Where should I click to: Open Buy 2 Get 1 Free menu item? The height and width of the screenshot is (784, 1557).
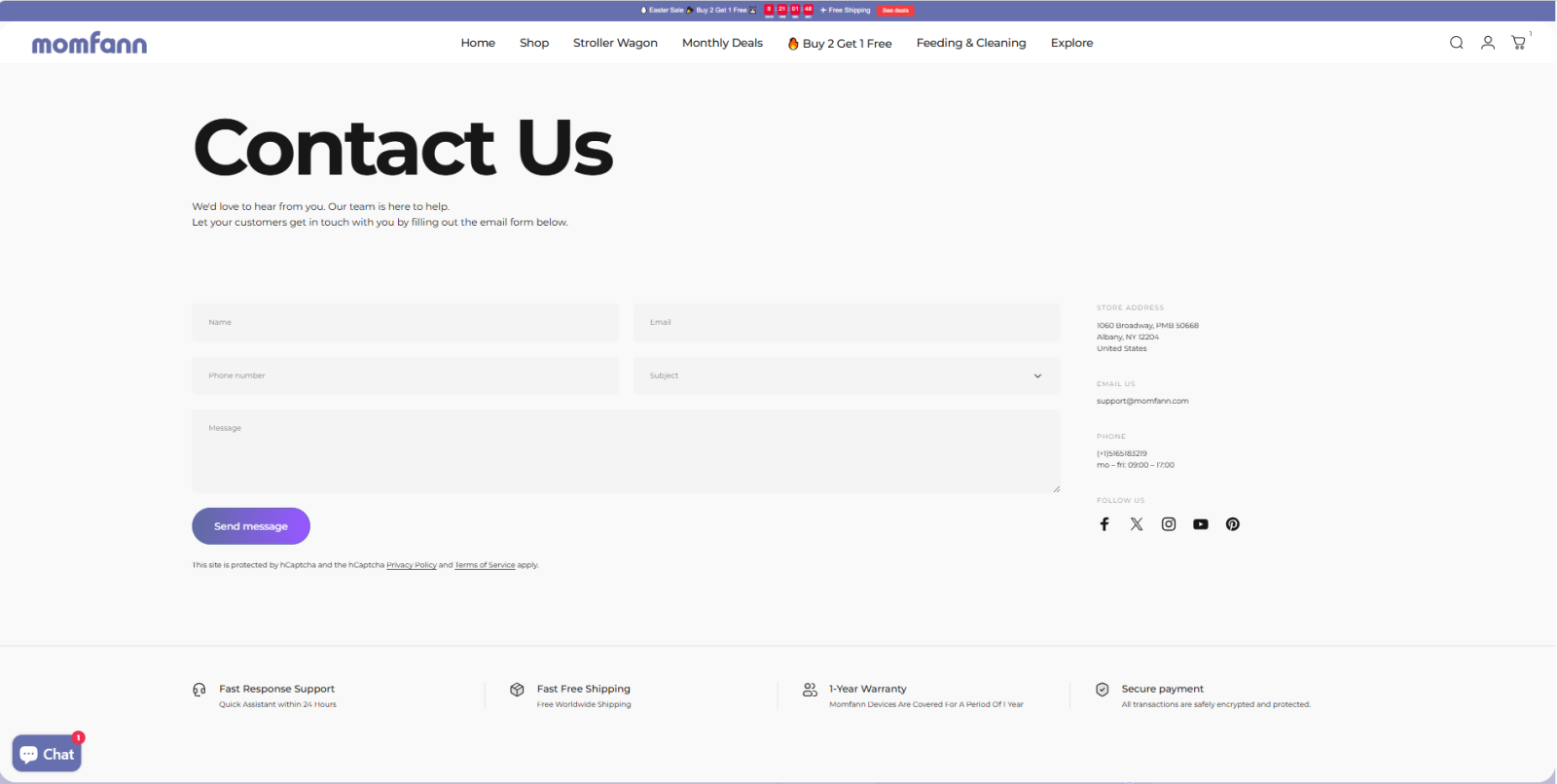tap(840, 43)
